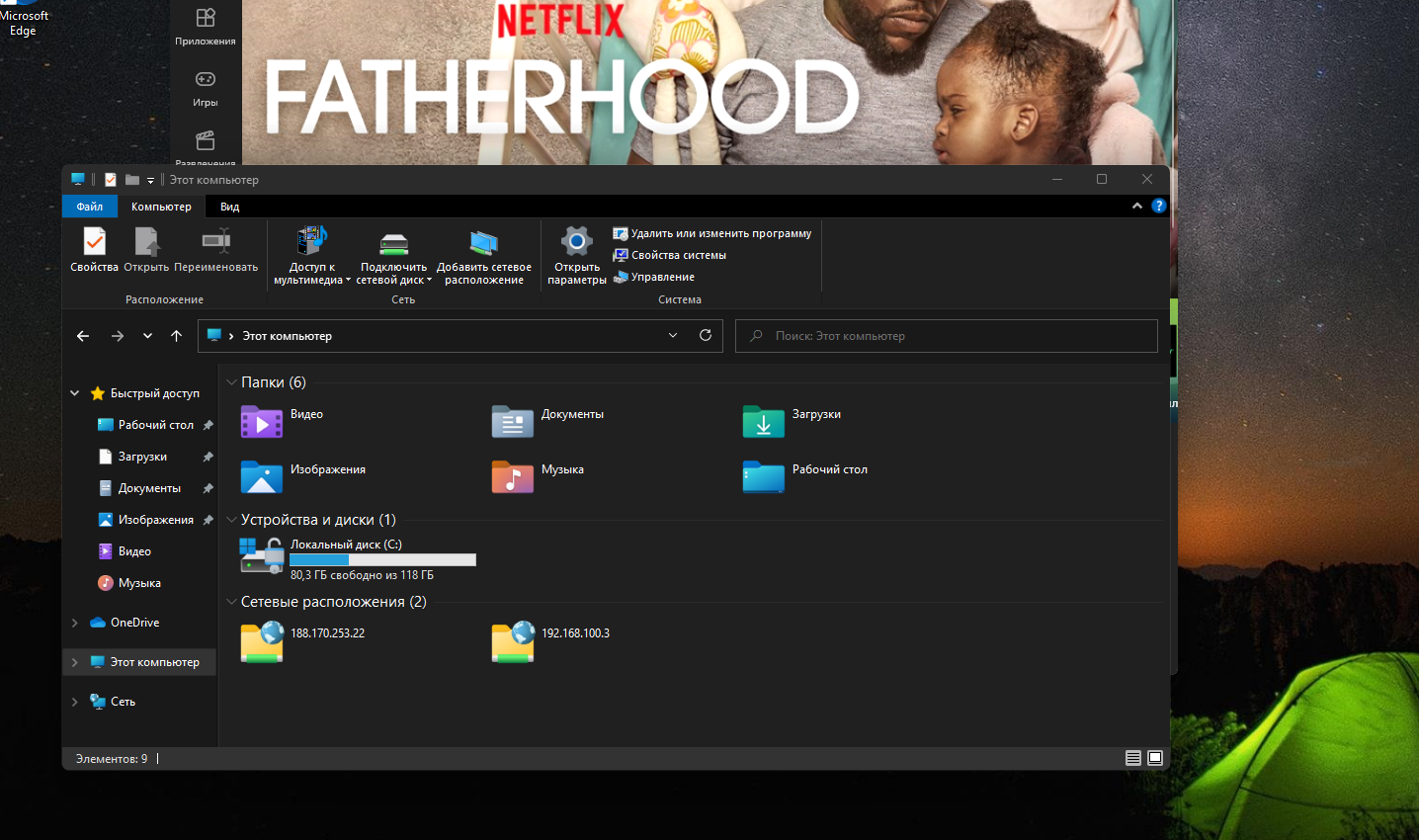The image size is (1419, 840).
Task: Click Fatherhood Netflix banner in background
Action: pyautogui.click(x=707, y=82)
